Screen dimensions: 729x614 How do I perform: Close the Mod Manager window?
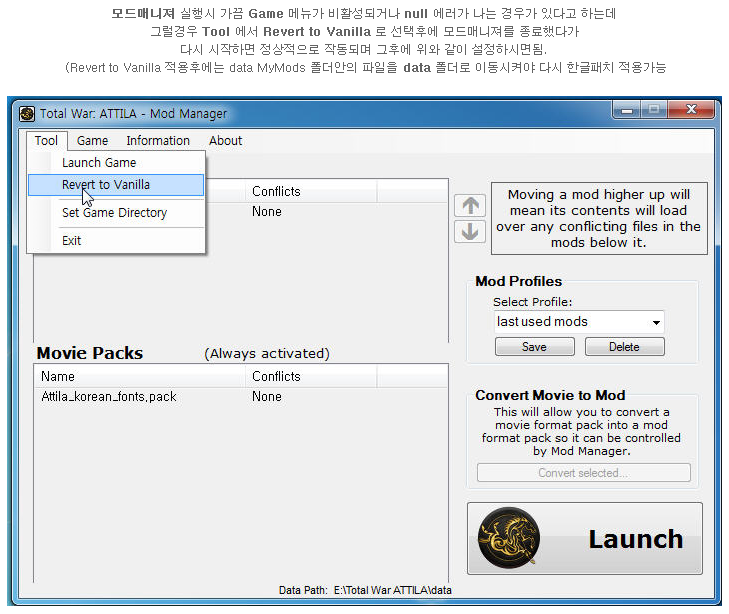(691, 110)
